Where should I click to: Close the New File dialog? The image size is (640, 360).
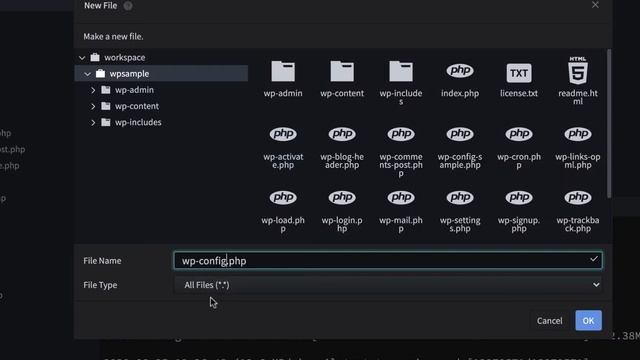point(595,5)
